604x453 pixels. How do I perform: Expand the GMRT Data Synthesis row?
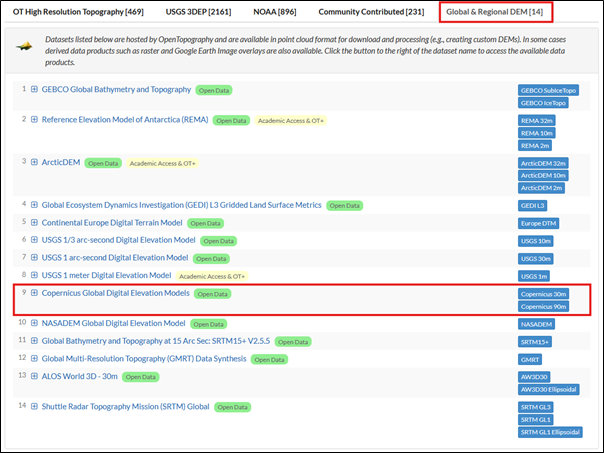(x=34, y=359)
